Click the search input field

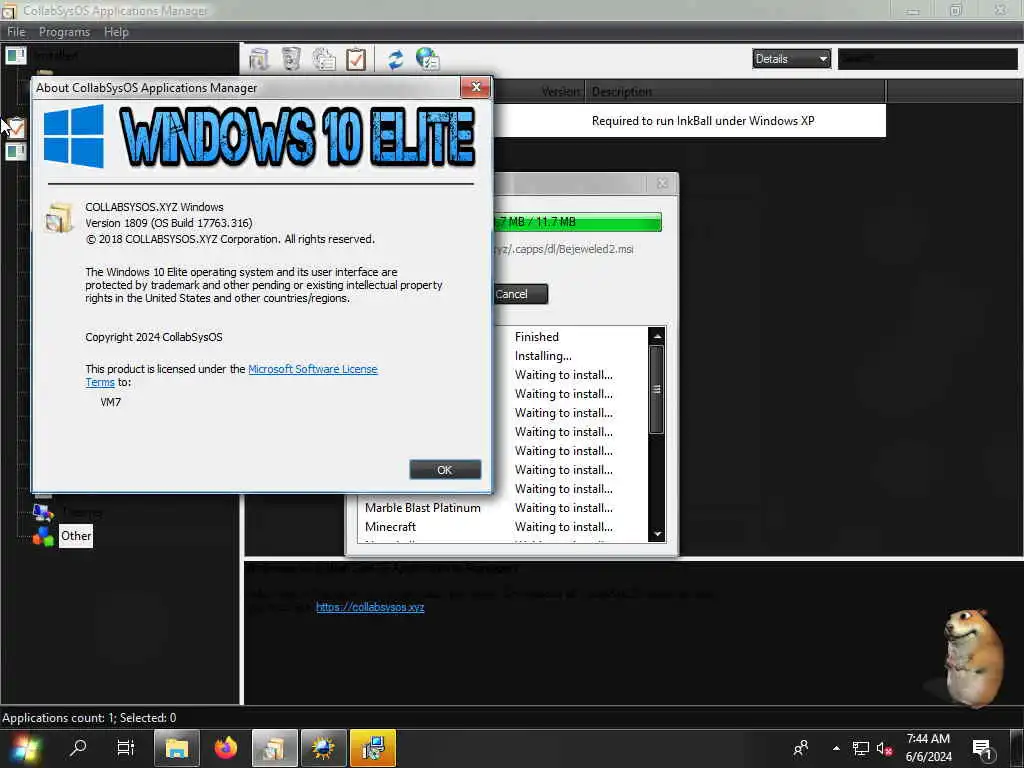tap(927, 59)
